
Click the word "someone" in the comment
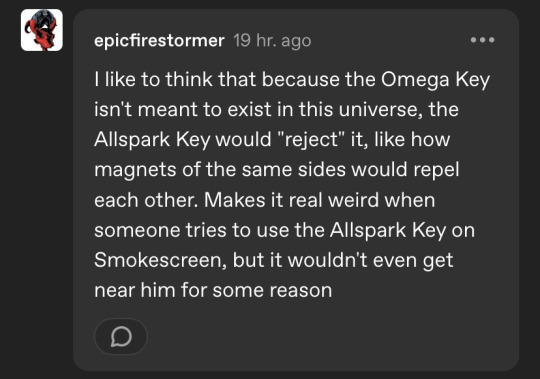pos(137,230)
